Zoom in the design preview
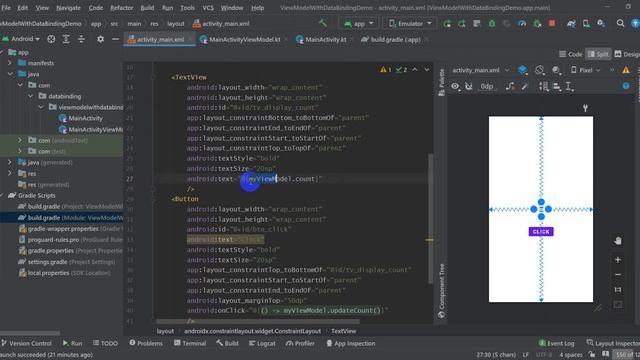The image size is (640, 360). 618,260
